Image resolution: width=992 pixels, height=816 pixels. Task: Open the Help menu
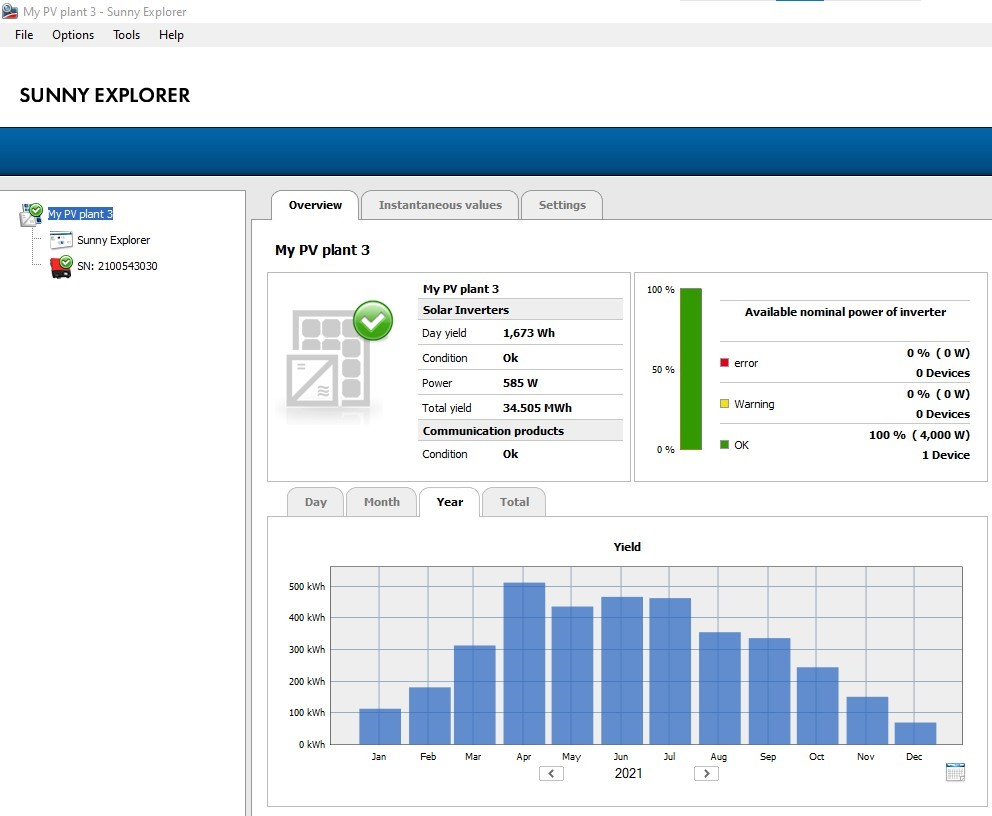pos(171,35)
